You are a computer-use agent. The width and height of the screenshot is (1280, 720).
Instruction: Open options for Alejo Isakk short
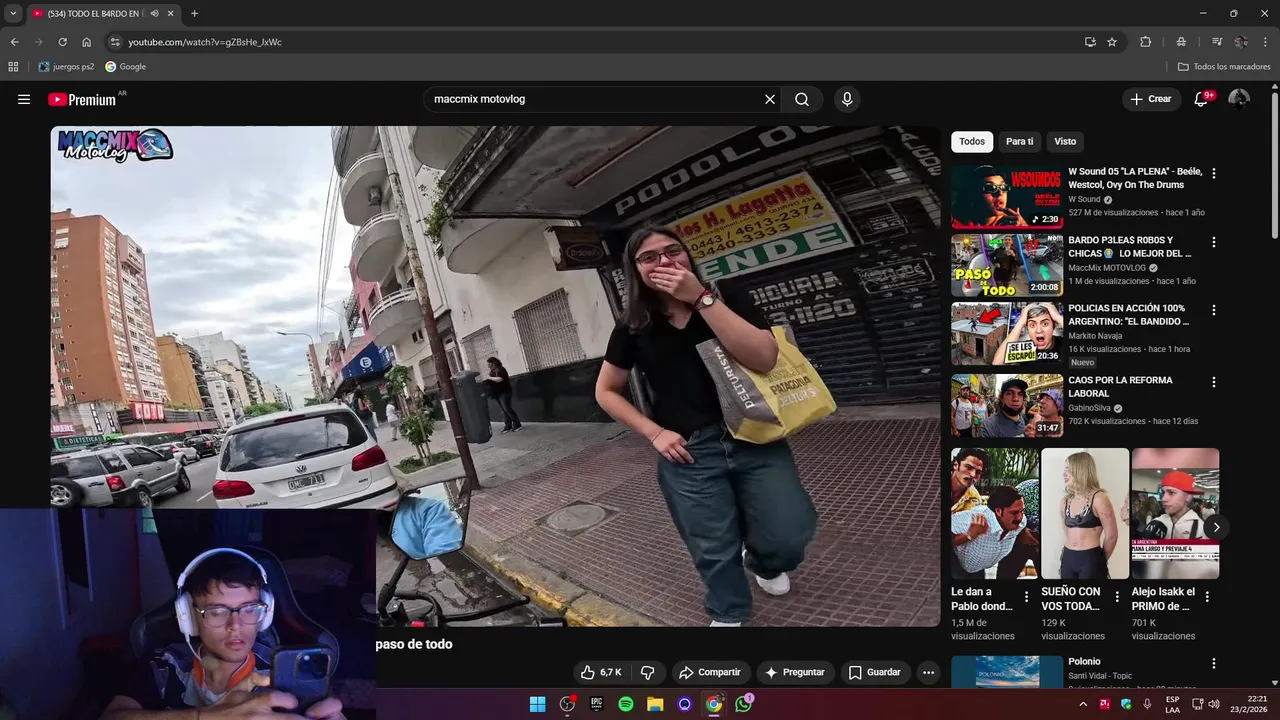(1207, 596)
